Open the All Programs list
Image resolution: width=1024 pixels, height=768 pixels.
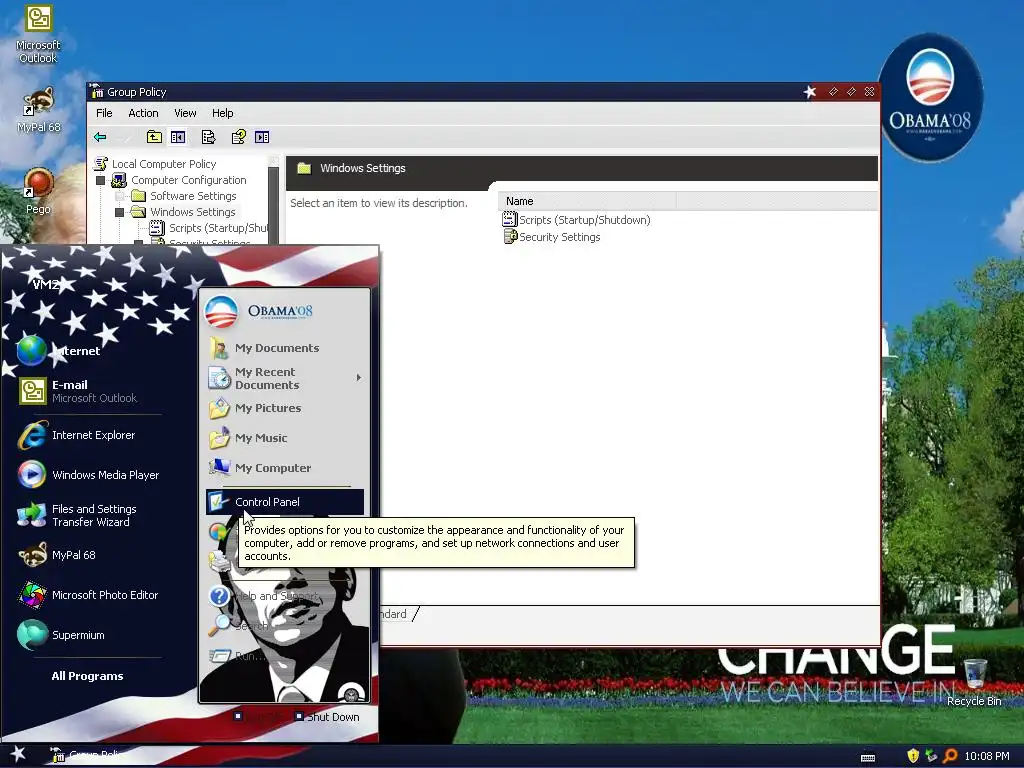[88, 676]
